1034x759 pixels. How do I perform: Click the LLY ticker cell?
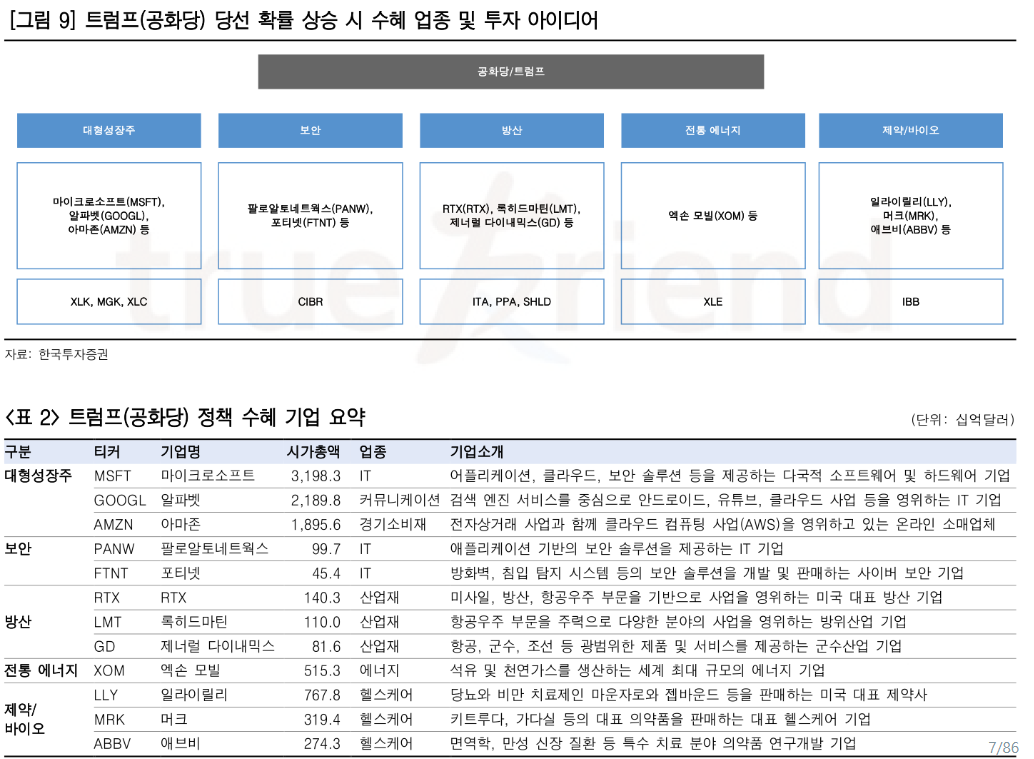tap(106, 696)
